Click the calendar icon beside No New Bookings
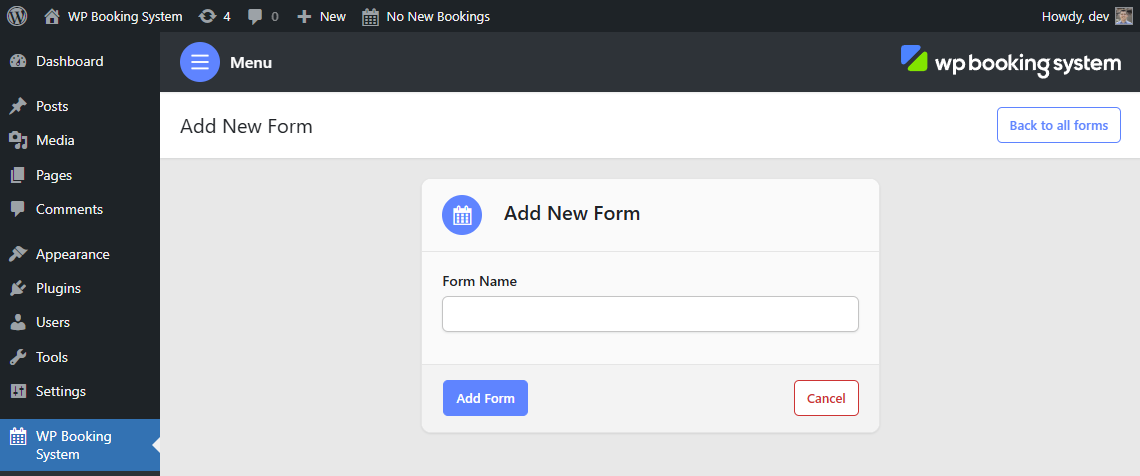Viewport: 1140px width, 476px height. tap(370, 16)
